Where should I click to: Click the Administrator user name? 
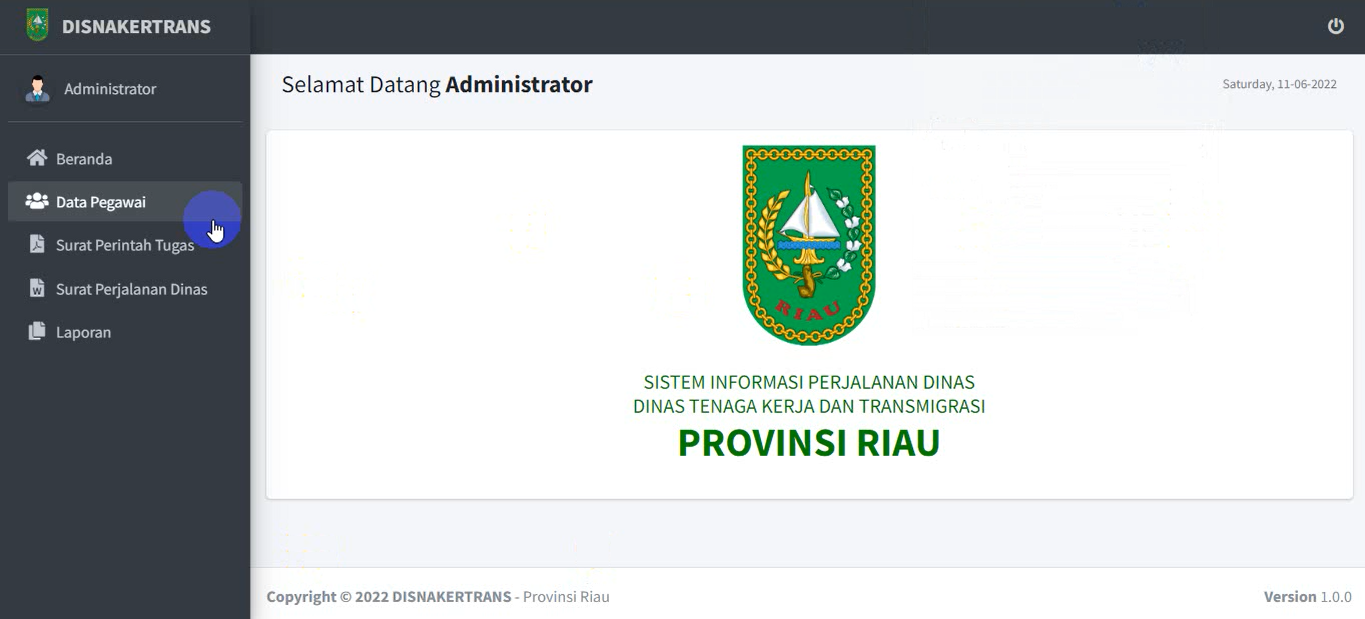pyautogui.click(x=110, y=89)
